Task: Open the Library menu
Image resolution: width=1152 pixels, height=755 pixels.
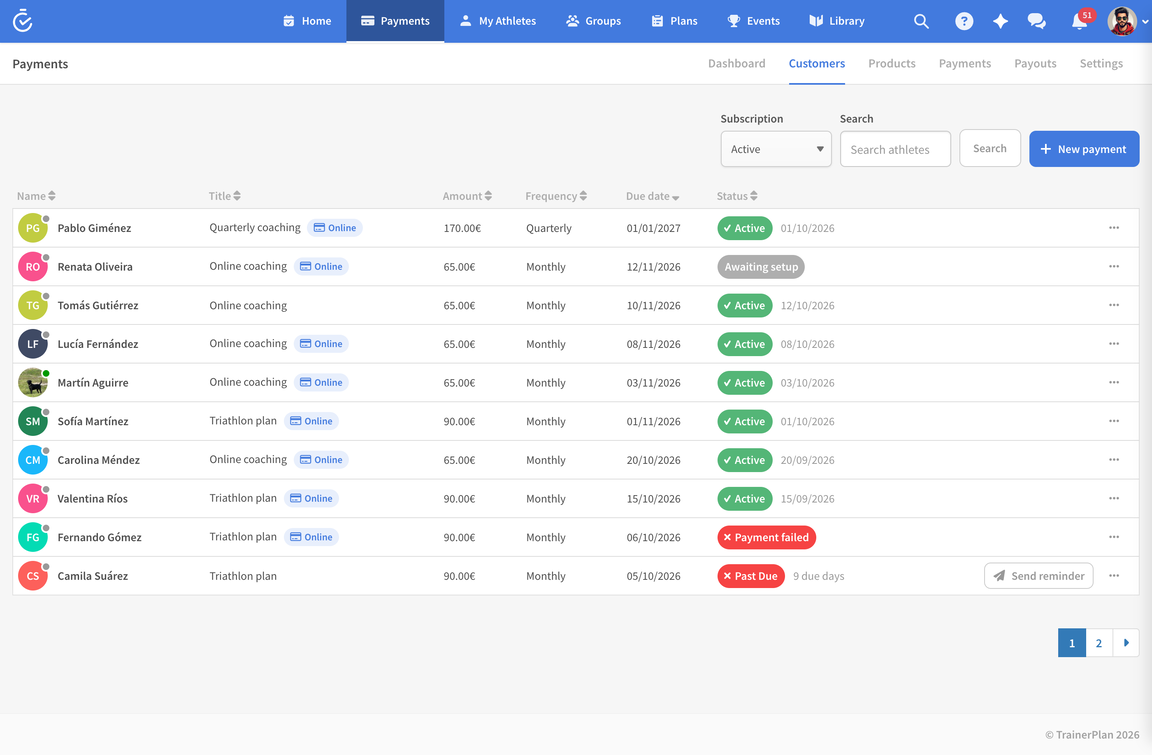Action: pyautogui.click(x=837, y=21)
